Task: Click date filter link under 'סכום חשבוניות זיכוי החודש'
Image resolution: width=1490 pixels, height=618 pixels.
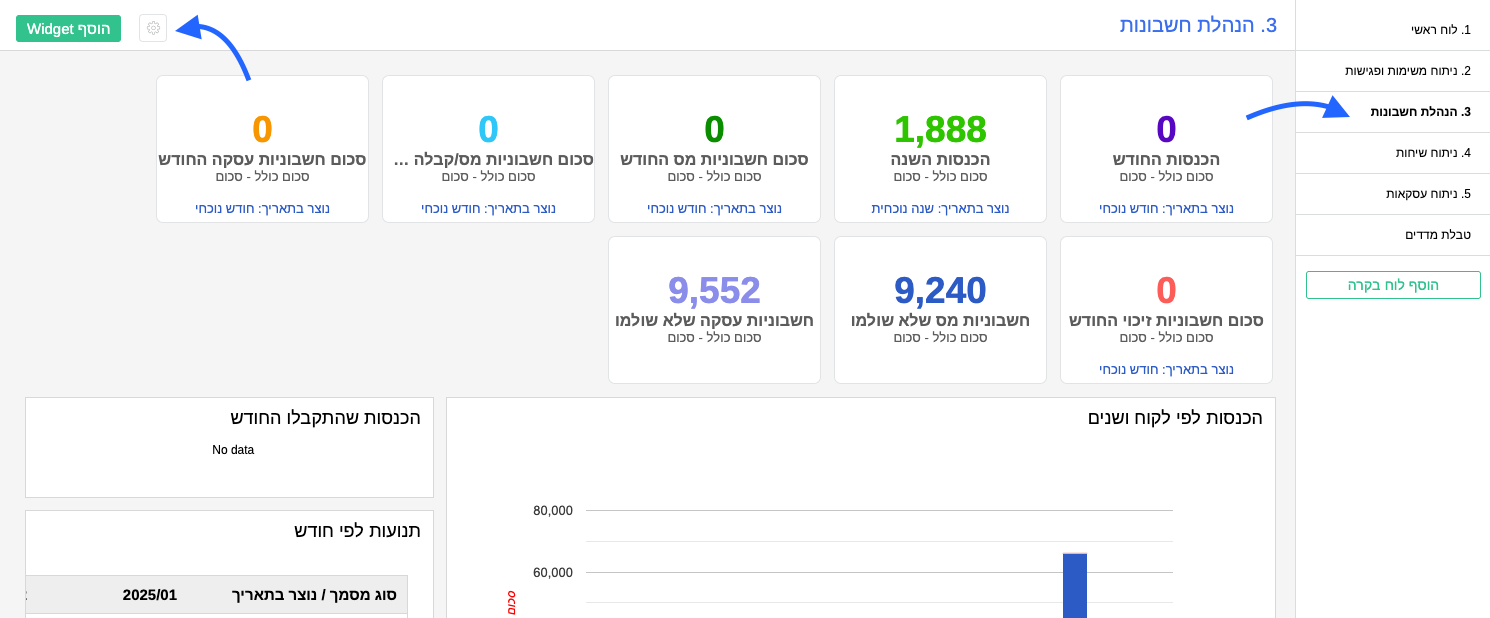Action: click(1166, 369)
